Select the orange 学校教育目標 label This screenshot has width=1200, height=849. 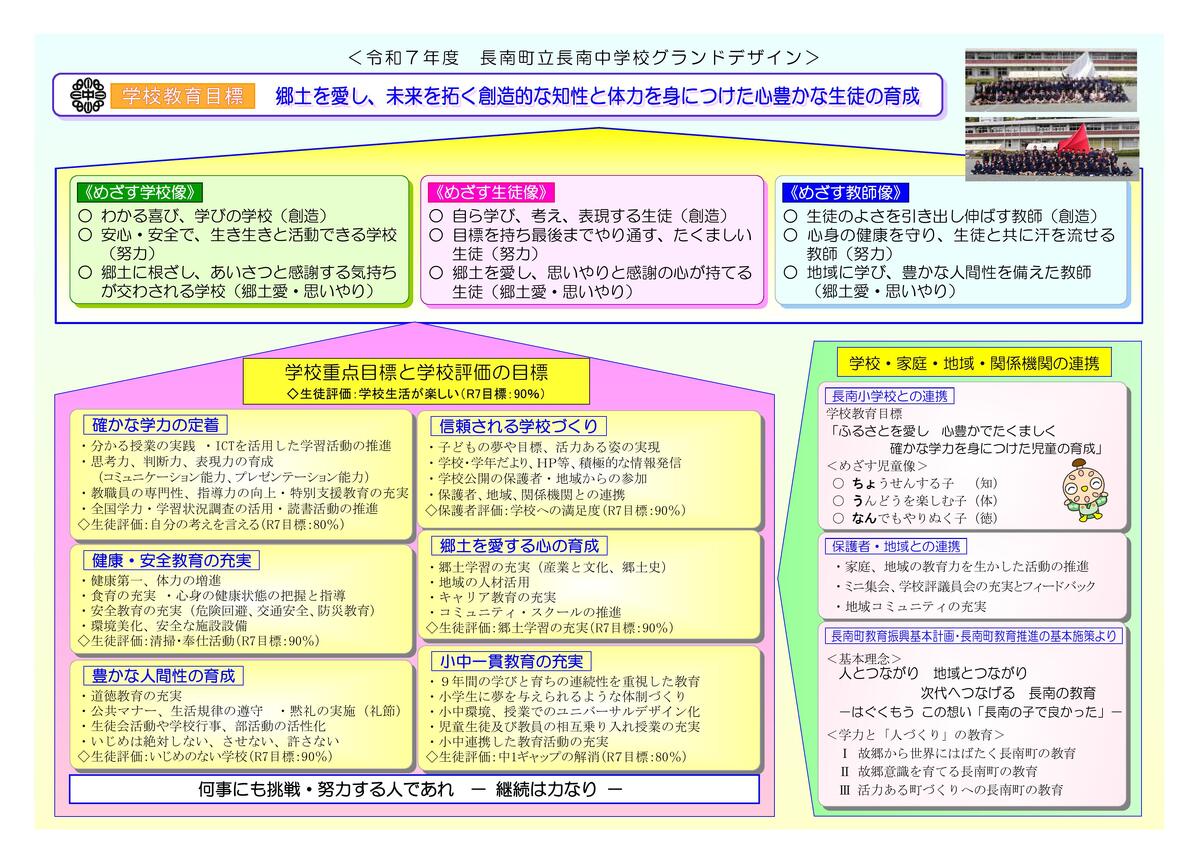pyautogui.click(x=182, y=96)
